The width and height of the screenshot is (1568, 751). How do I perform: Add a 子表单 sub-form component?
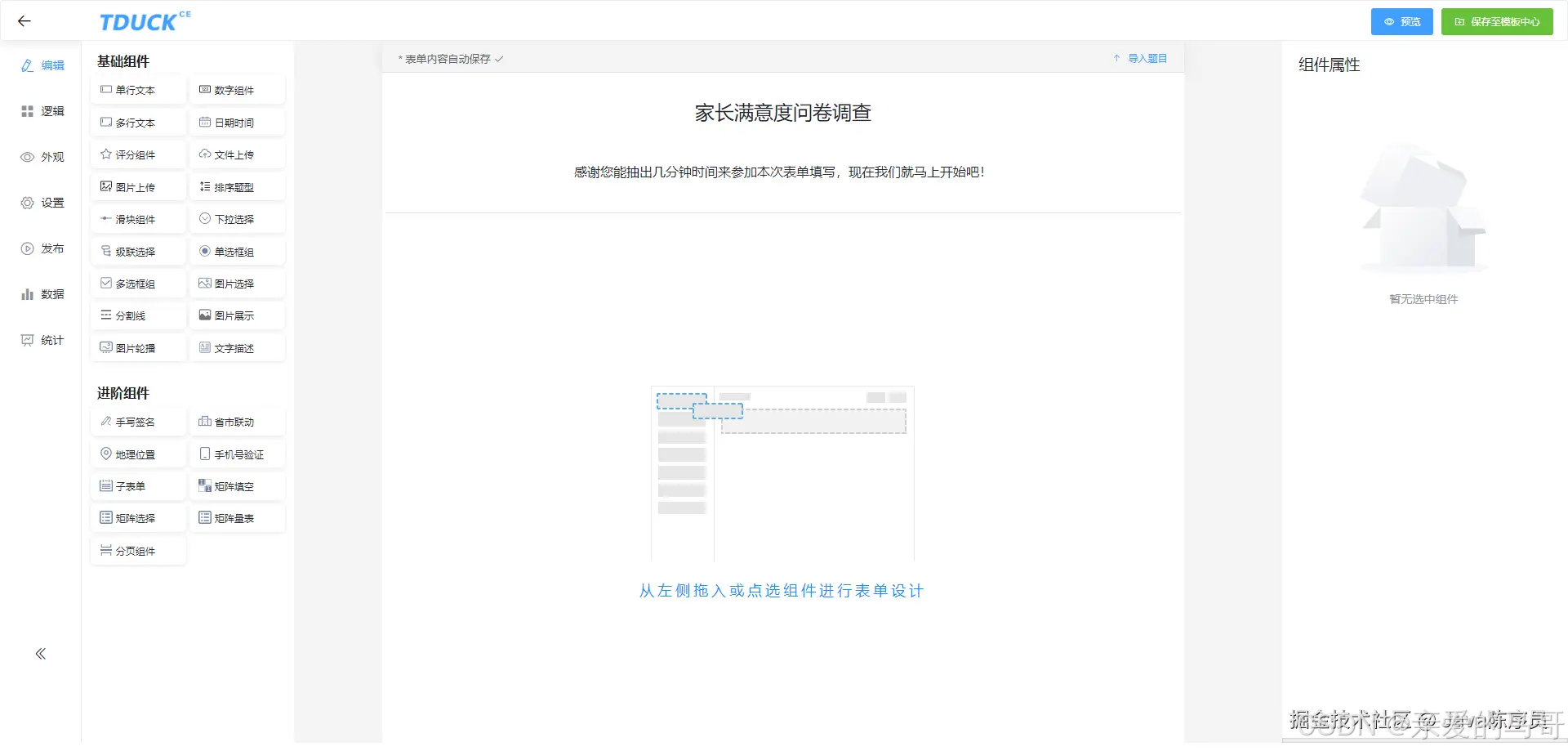tap(139, 486)
